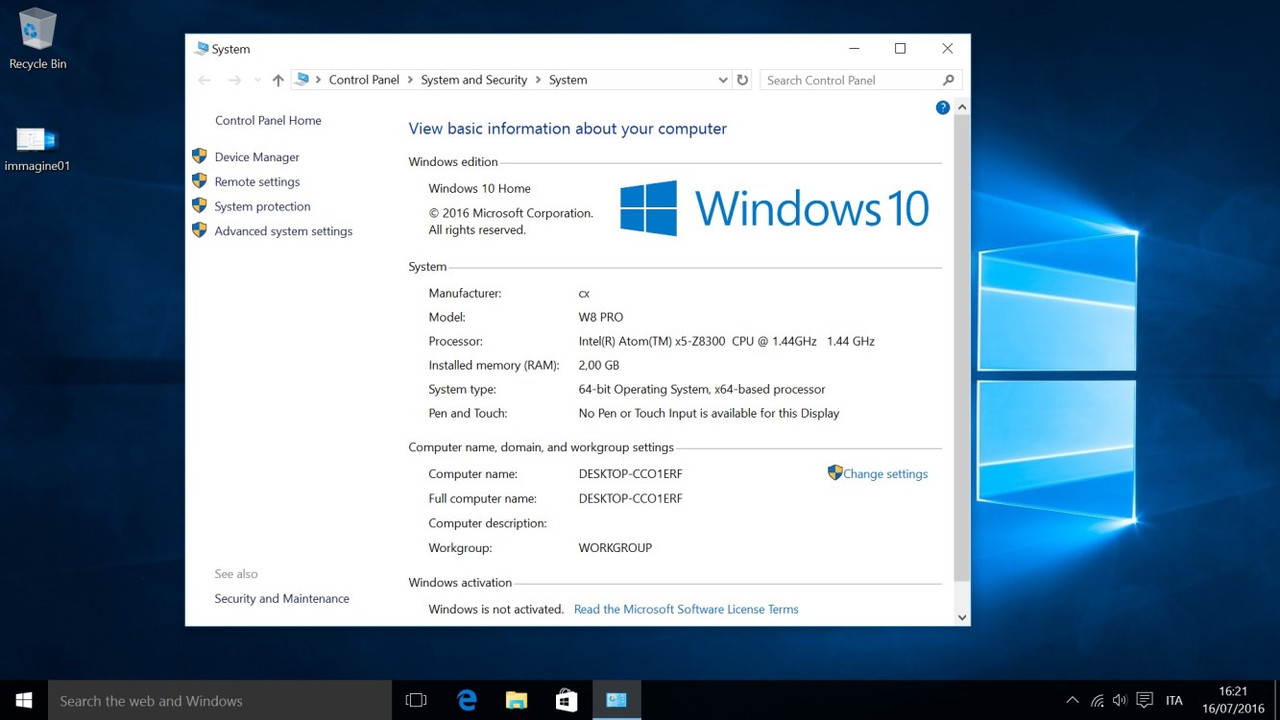Viewport: 1280px width, 720px height.
Task: Open Remote settings link
Action: tap(257, 182)
